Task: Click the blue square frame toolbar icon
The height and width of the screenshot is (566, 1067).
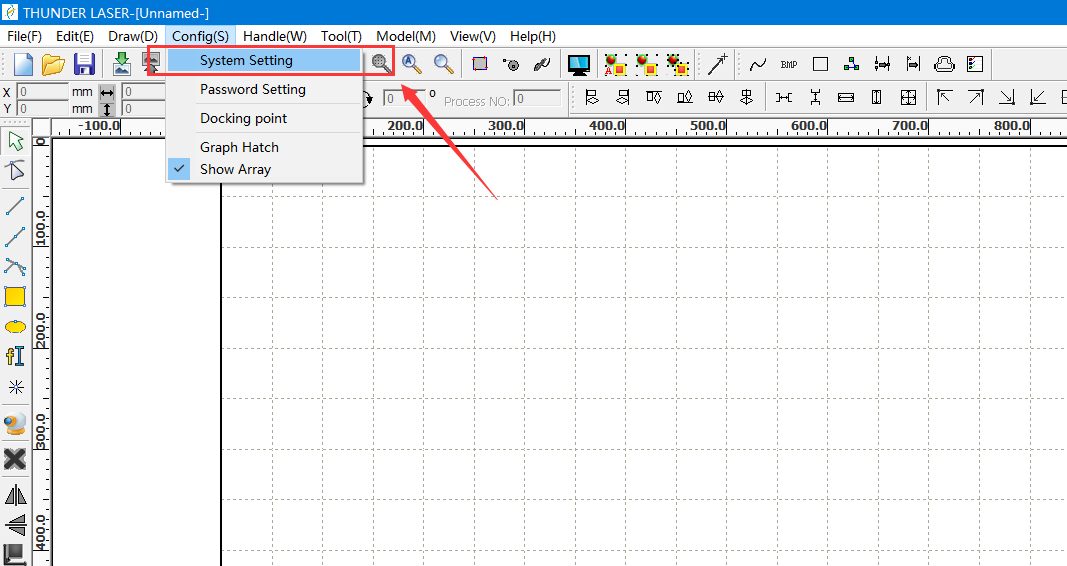Action: [480, 64]
